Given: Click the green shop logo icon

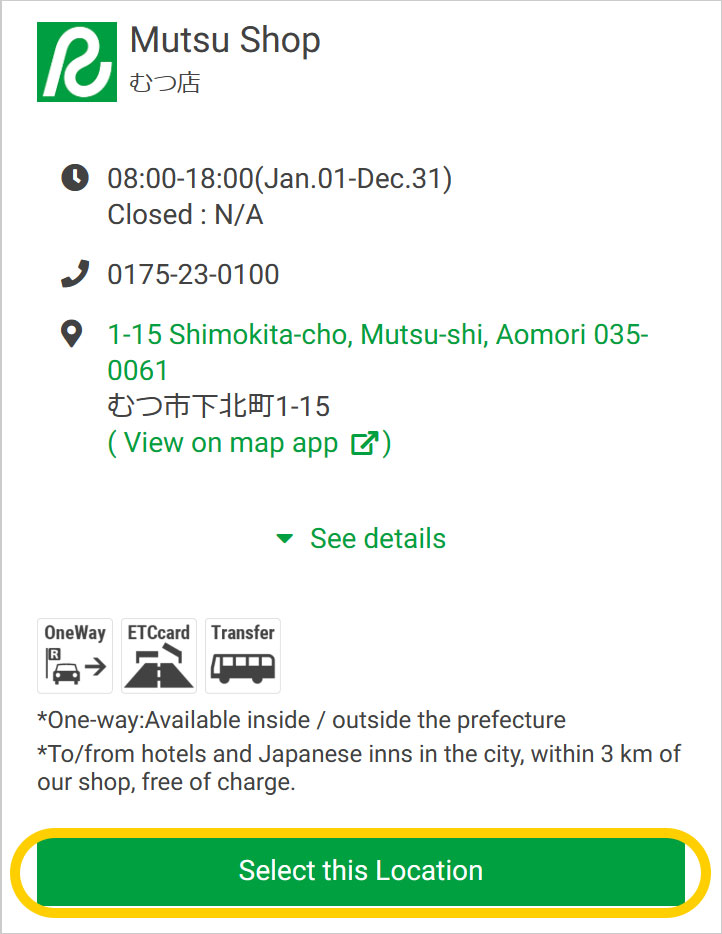Looking at the screenshot, I should (x=77, y=61).
